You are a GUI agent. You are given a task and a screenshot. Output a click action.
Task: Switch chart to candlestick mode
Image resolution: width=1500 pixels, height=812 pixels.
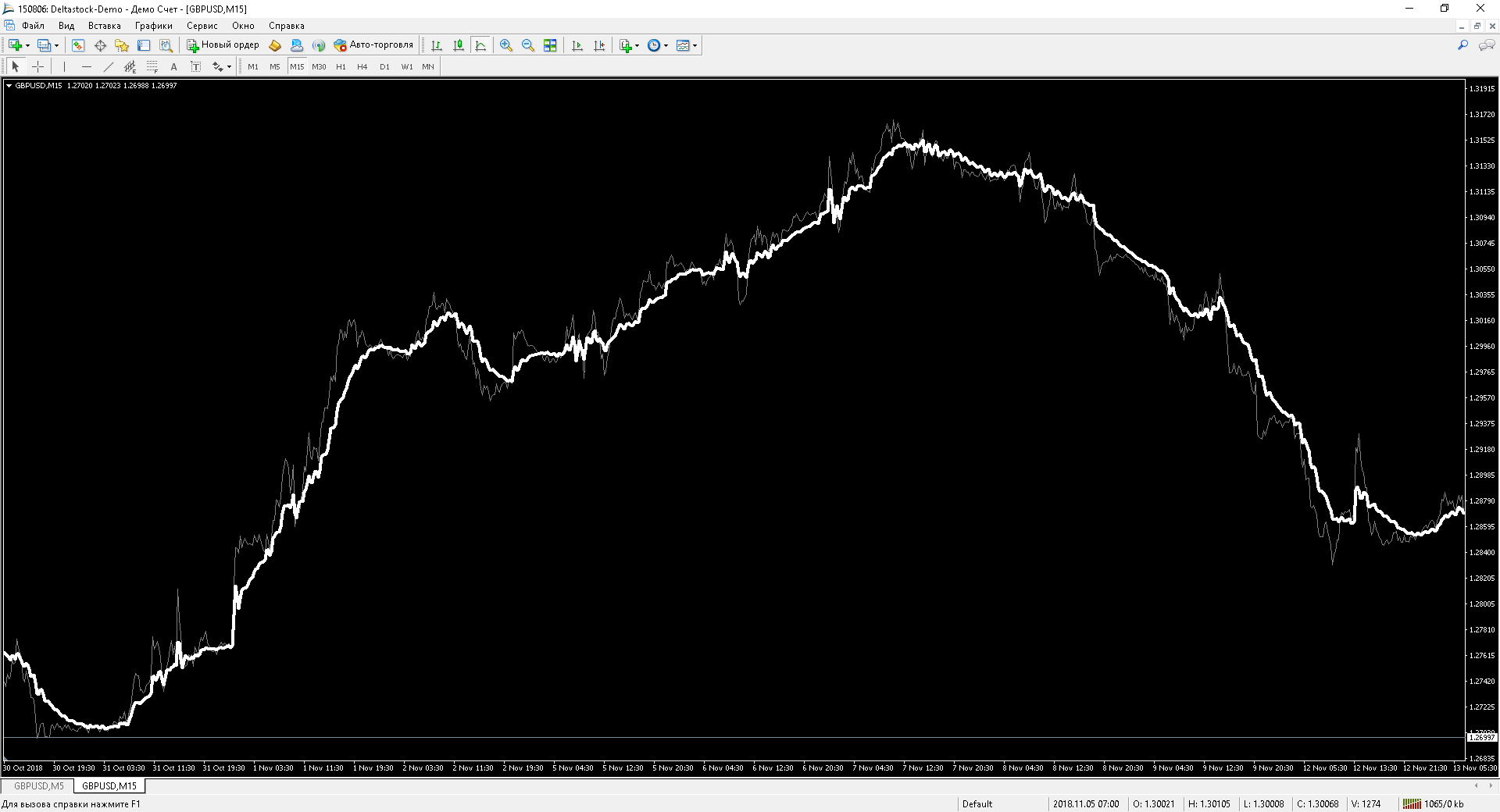459,45
